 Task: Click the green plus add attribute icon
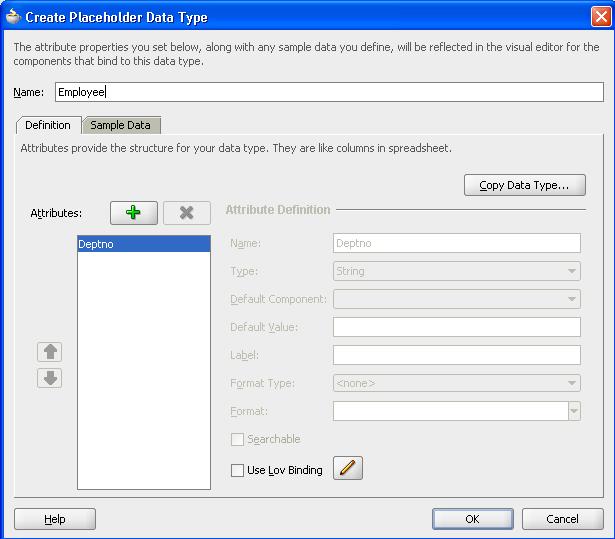134,213
